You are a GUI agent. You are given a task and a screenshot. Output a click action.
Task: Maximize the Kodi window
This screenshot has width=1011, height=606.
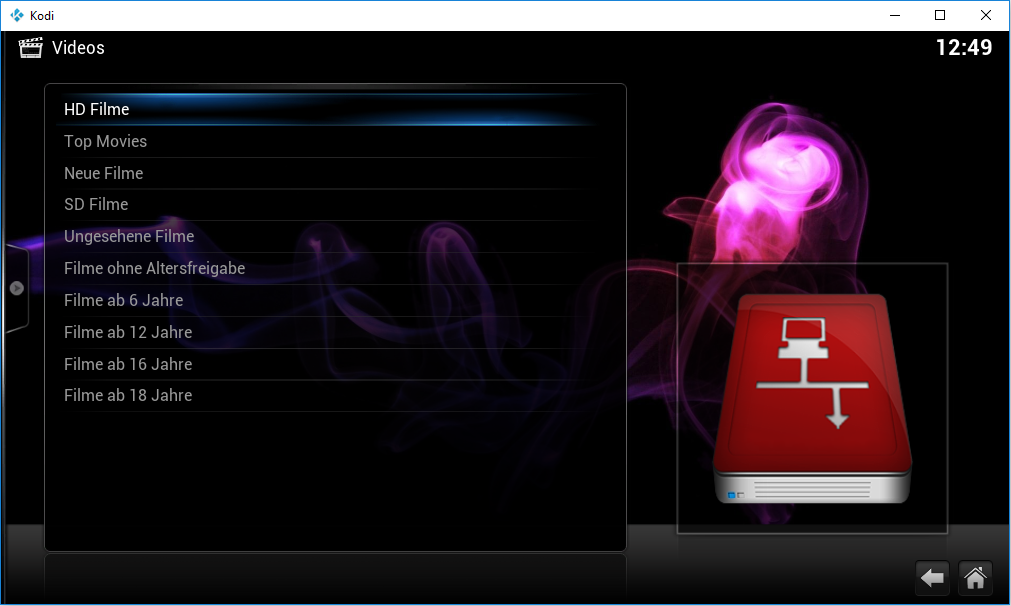[x=940, y=15]
